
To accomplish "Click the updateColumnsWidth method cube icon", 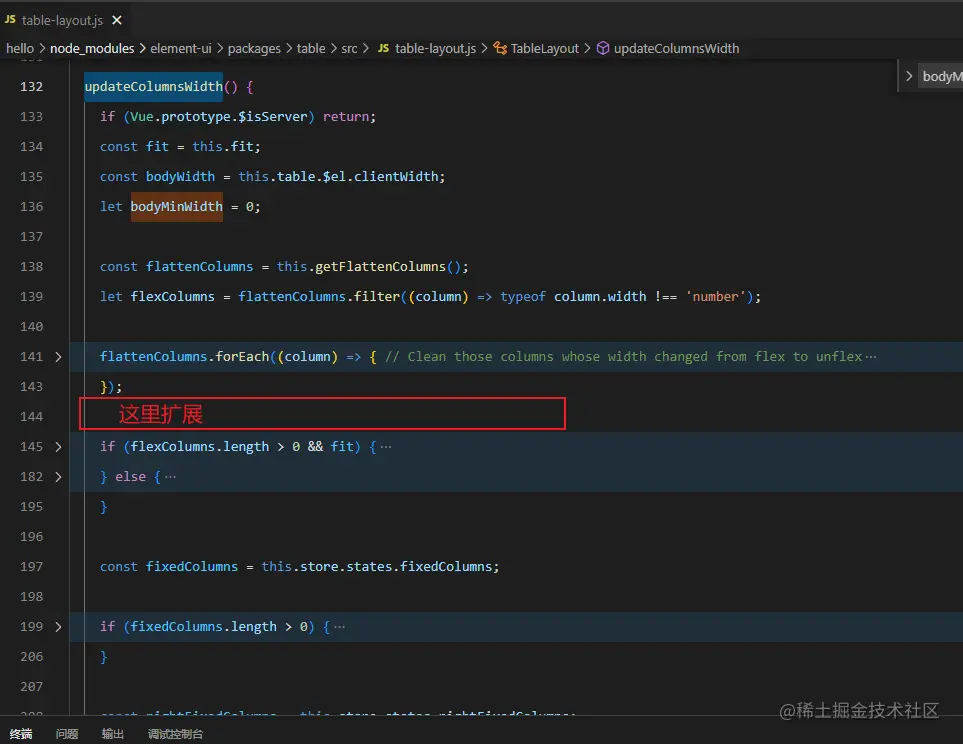I will click(603, 48).
